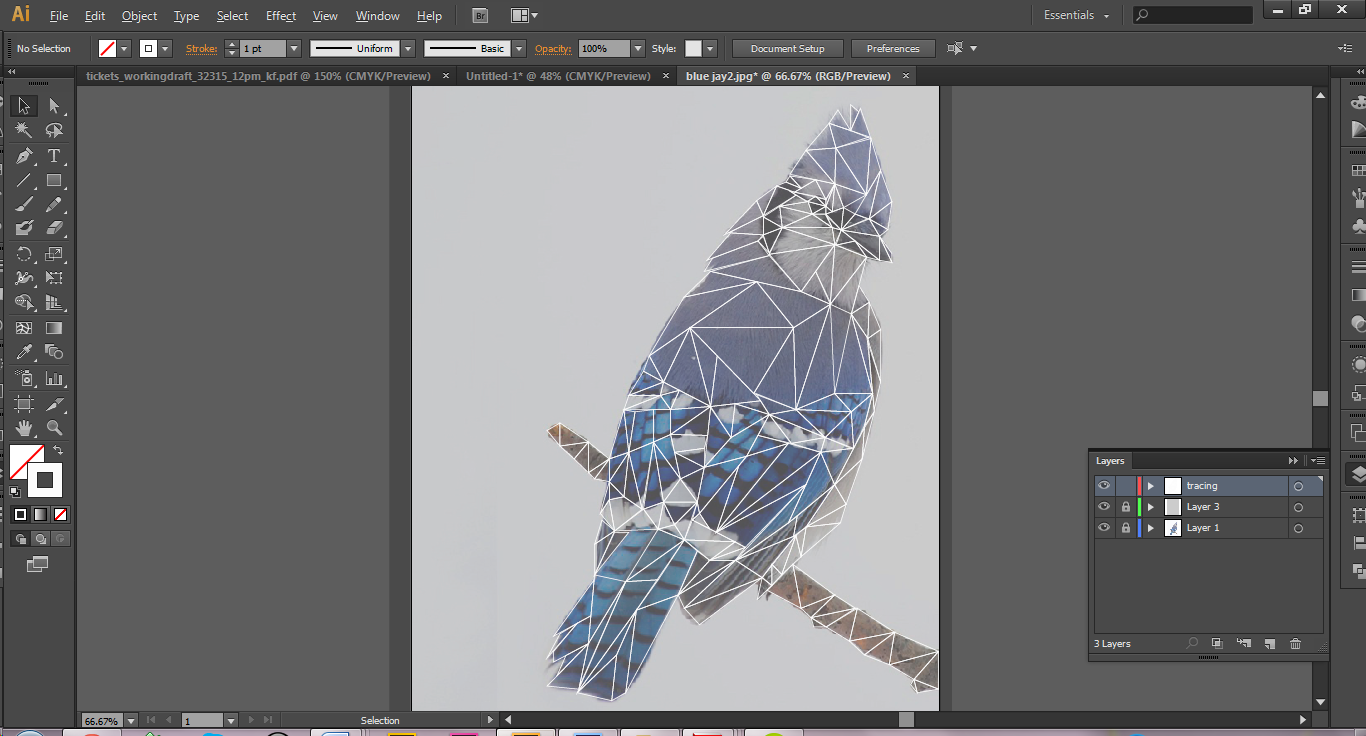Hide the tracing layer
This screenshot has height=736, width=1366.
point(1104,485)
